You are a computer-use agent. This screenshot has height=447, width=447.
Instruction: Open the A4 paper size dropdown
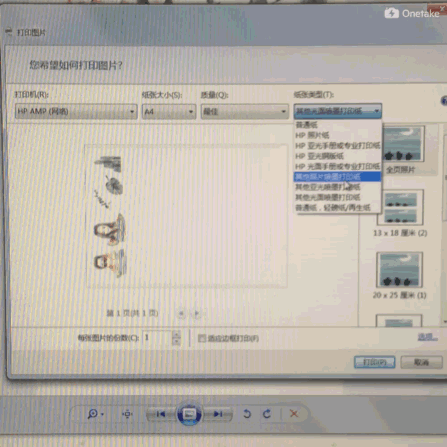click(169, 111)
